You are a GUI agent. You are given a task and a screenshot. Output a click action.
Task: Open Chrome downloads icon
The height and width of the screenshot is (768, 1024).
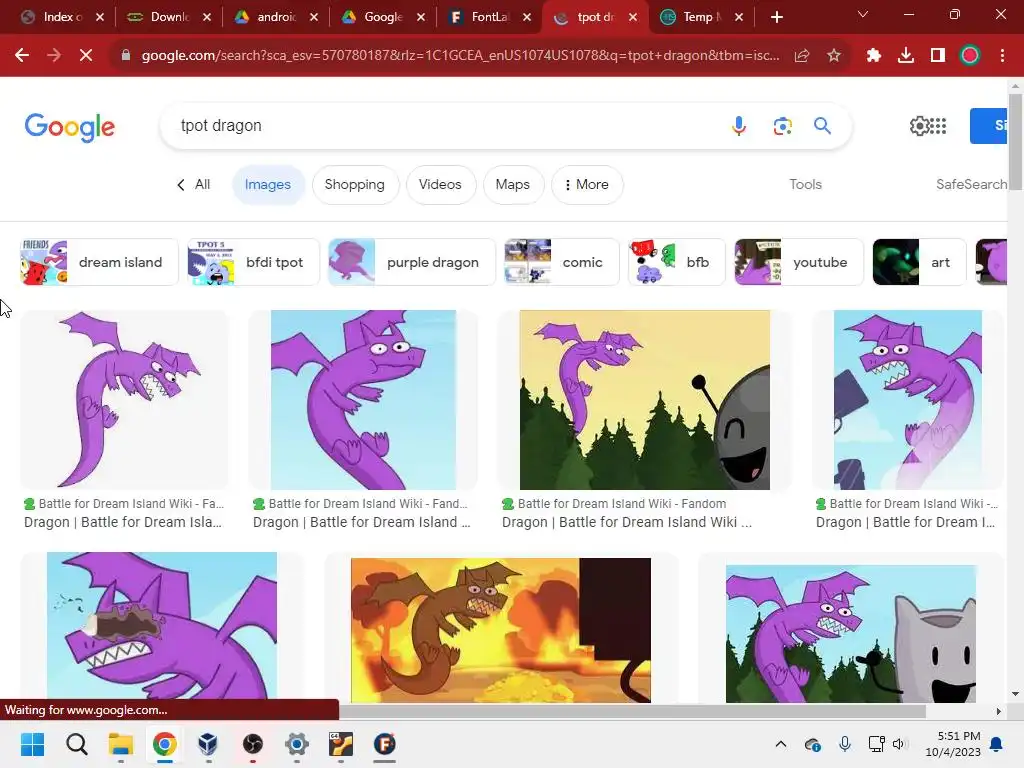[906, 56]
